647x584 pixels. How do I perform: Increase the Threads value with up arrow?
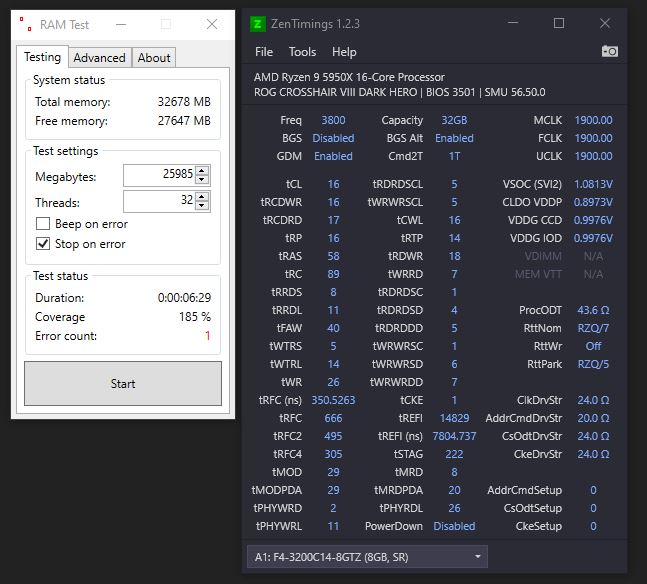click(x=202, y=196)
